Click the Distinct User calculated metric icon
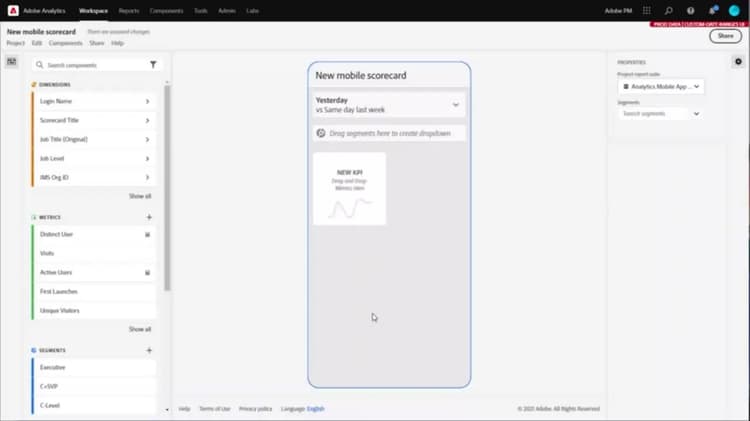The height and width of the screenshot is (421, 750). coord(147,234)
